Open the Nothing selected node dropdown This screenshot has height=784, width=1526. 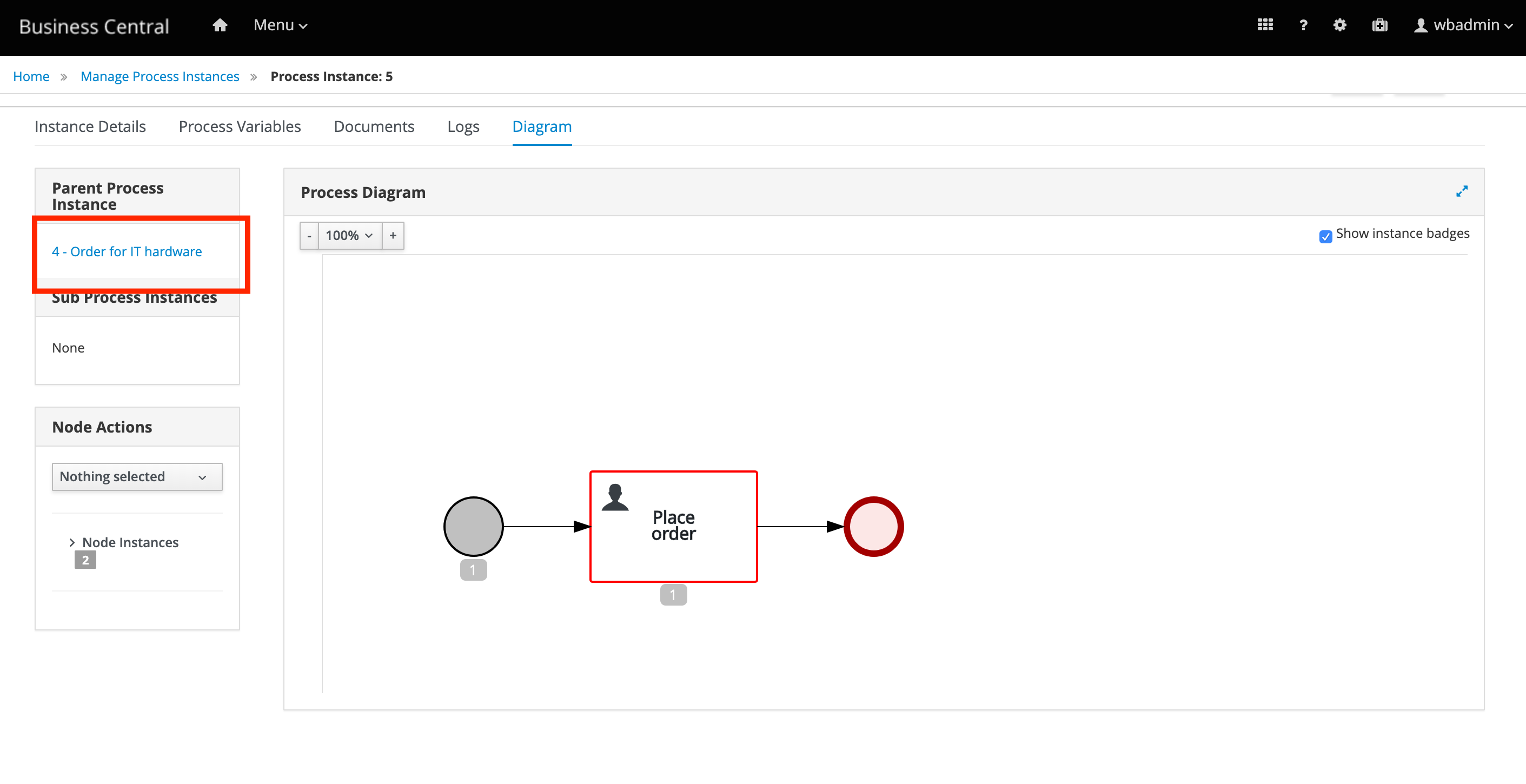point(137,476)
